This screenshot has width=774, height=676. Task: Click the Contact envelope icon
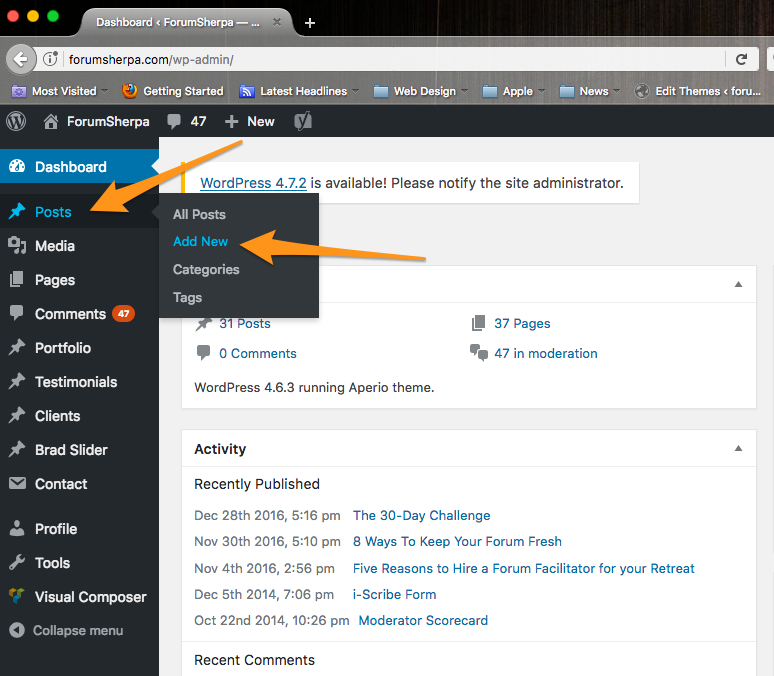coord(17,483)
